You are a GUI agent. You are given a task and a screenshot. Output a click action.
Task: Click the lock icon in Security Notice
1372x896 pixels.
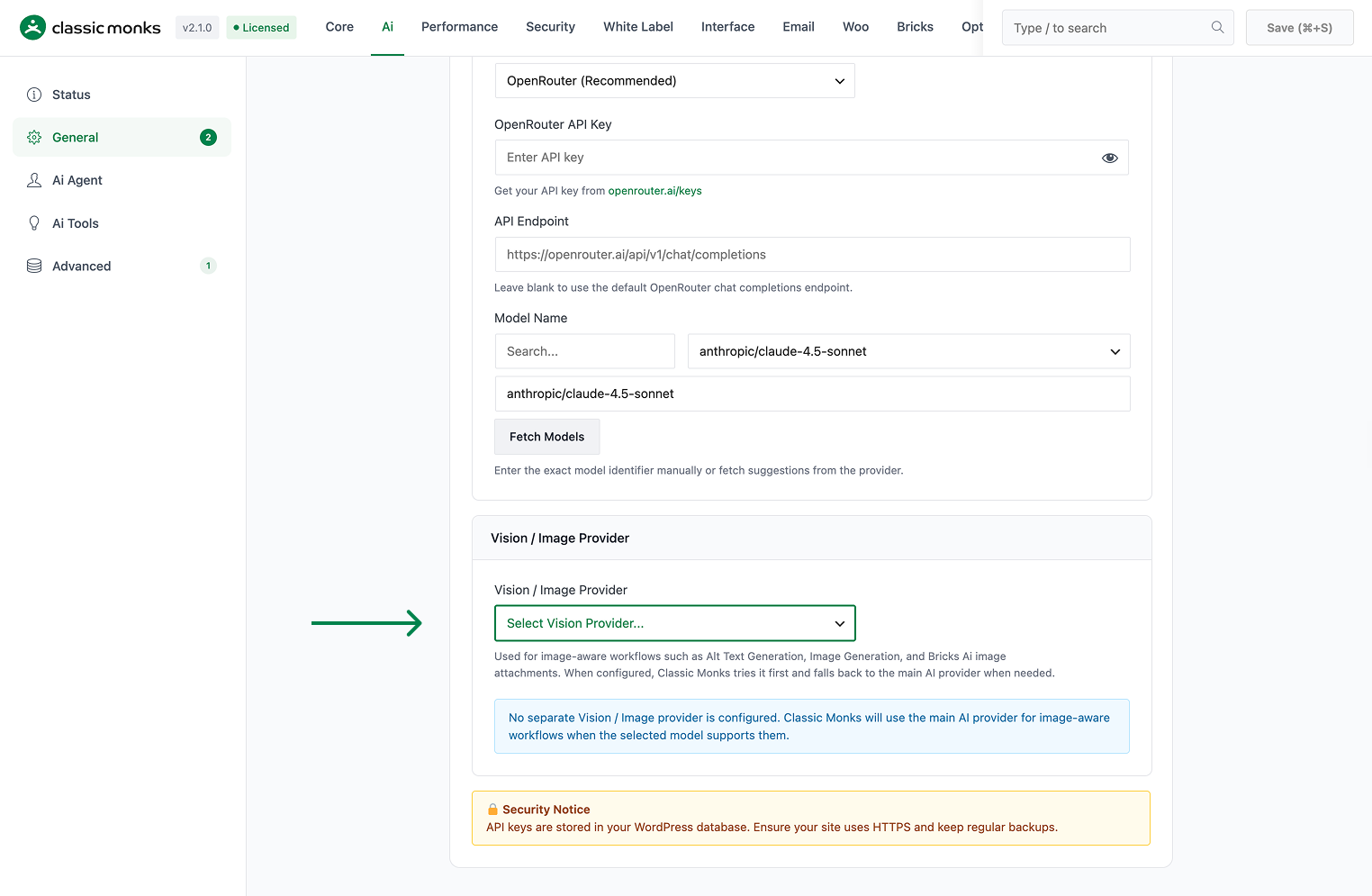click(x=492, y=810)
